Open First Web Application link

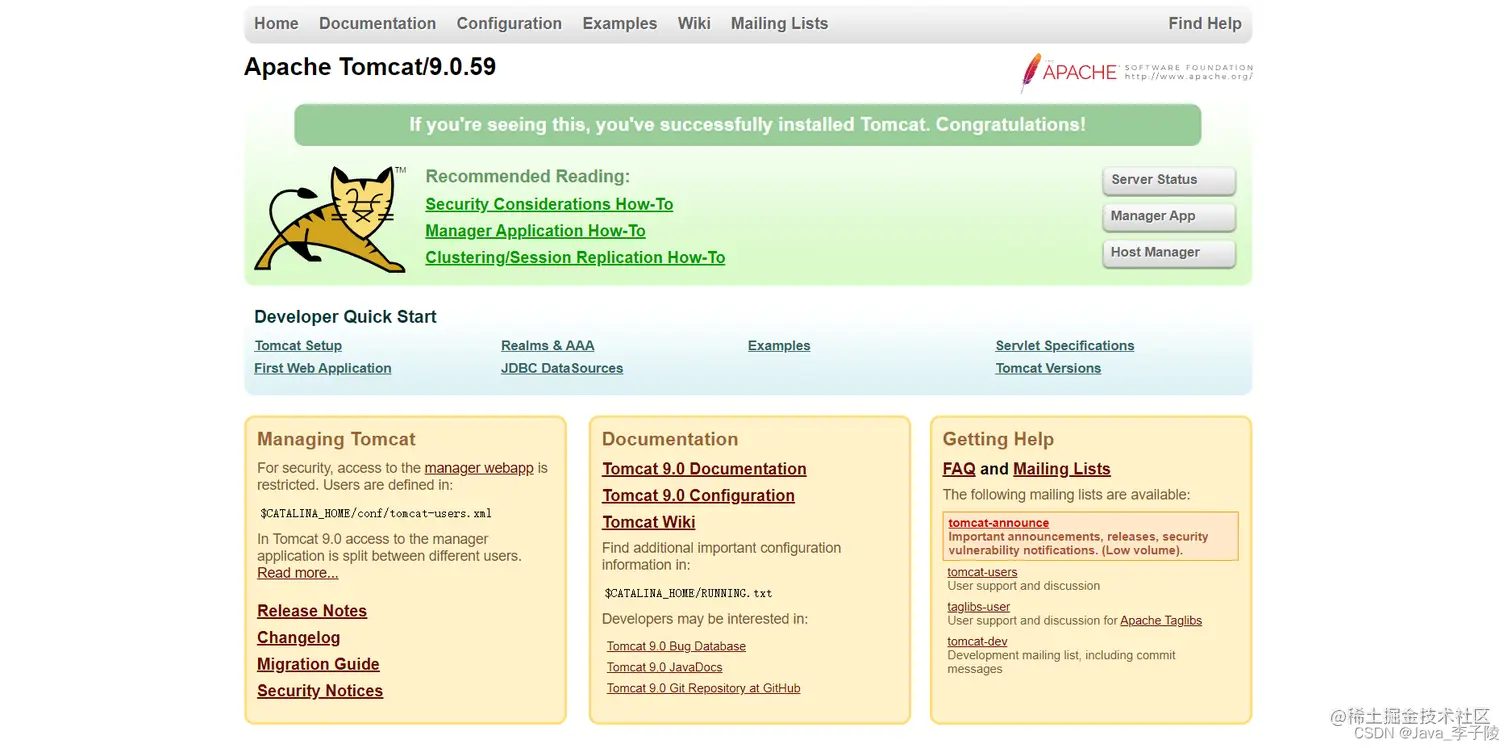322,368
